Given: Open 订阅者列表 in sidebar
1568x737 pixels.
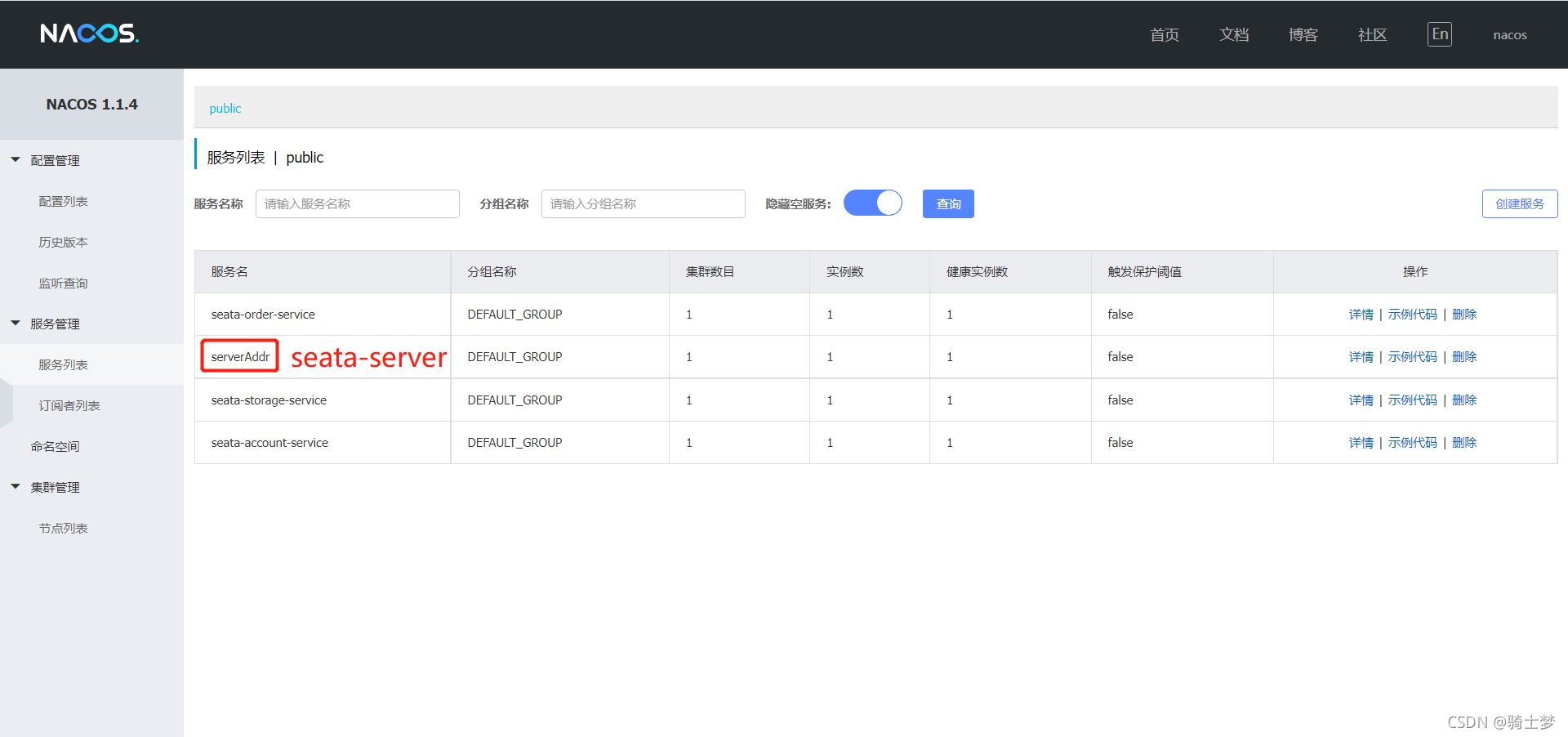Looking at the screenshot, I should tap(69, 405).
